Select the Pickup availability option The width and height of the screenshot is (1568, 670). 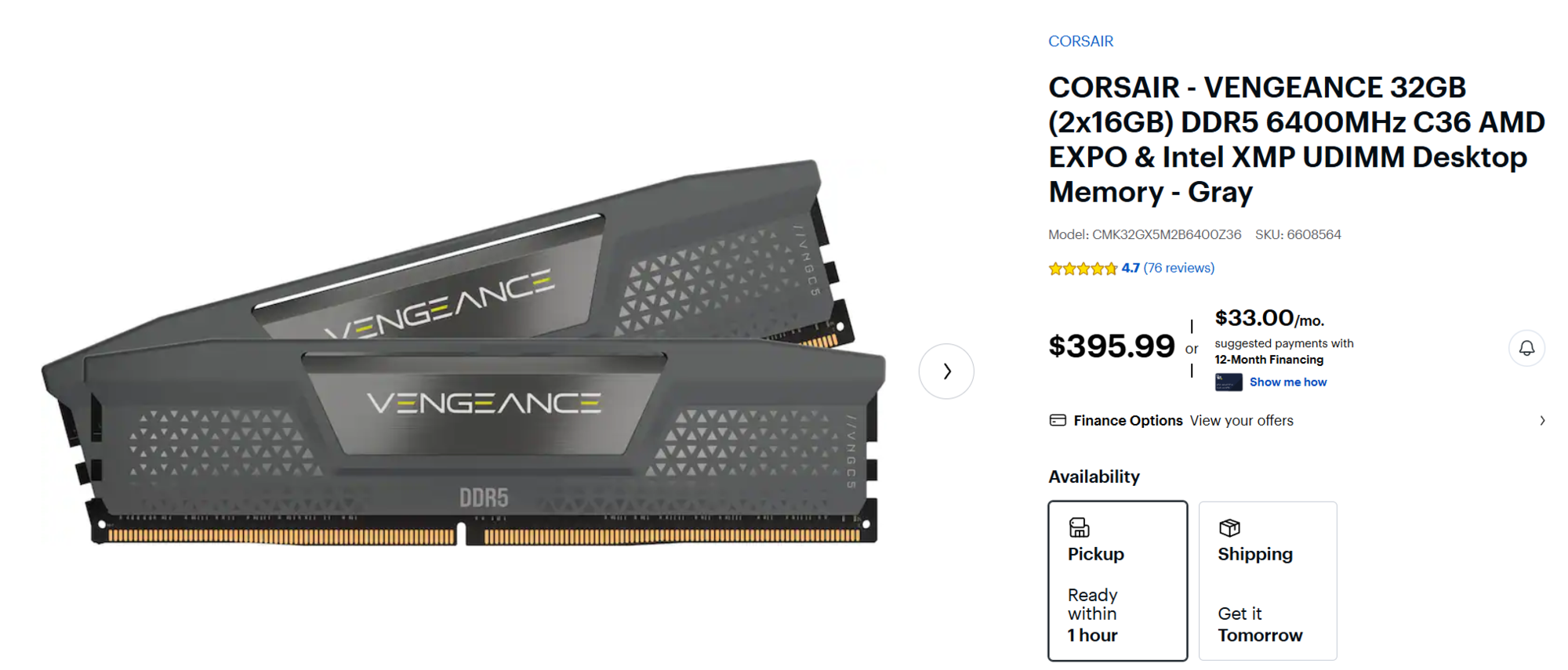click(x=1117, y=581)
